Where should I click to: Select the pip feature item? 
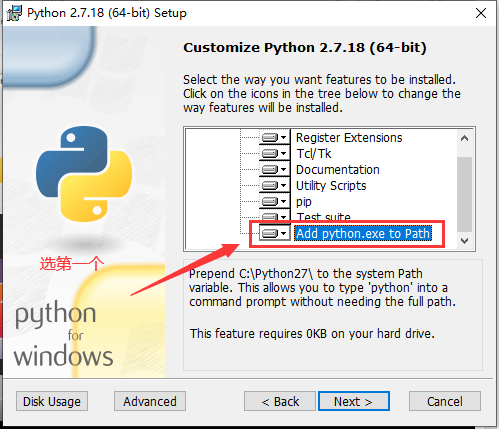[x=304, y=202]
